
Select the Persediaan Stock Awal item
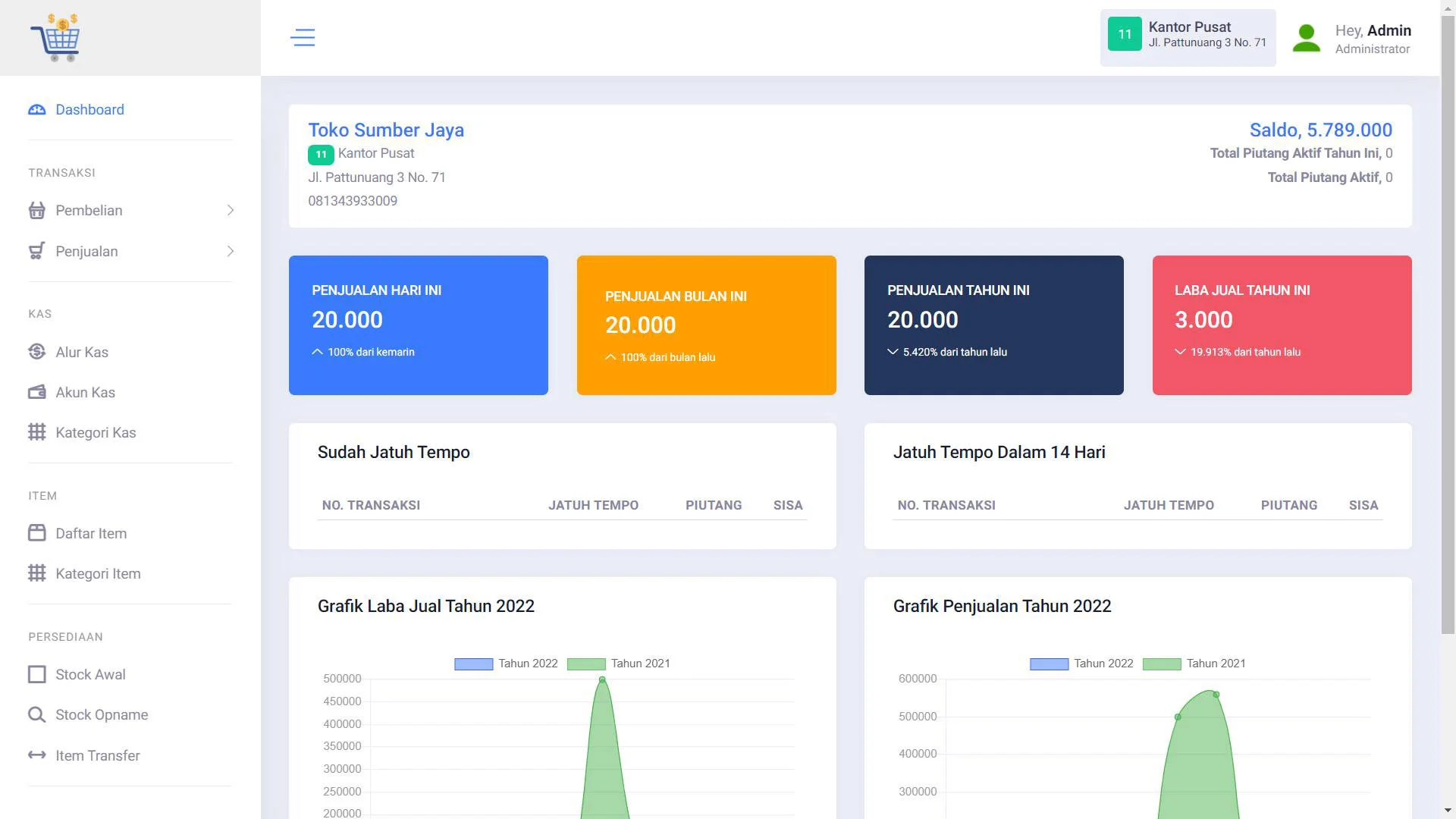90,674
